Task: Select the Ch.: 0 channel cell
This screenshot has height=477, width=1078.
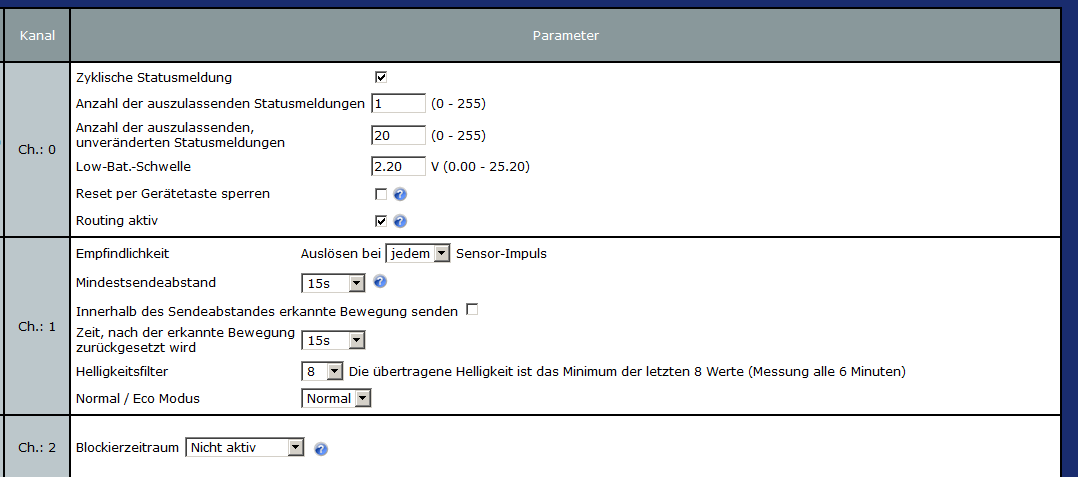Action: coord(37,149)
